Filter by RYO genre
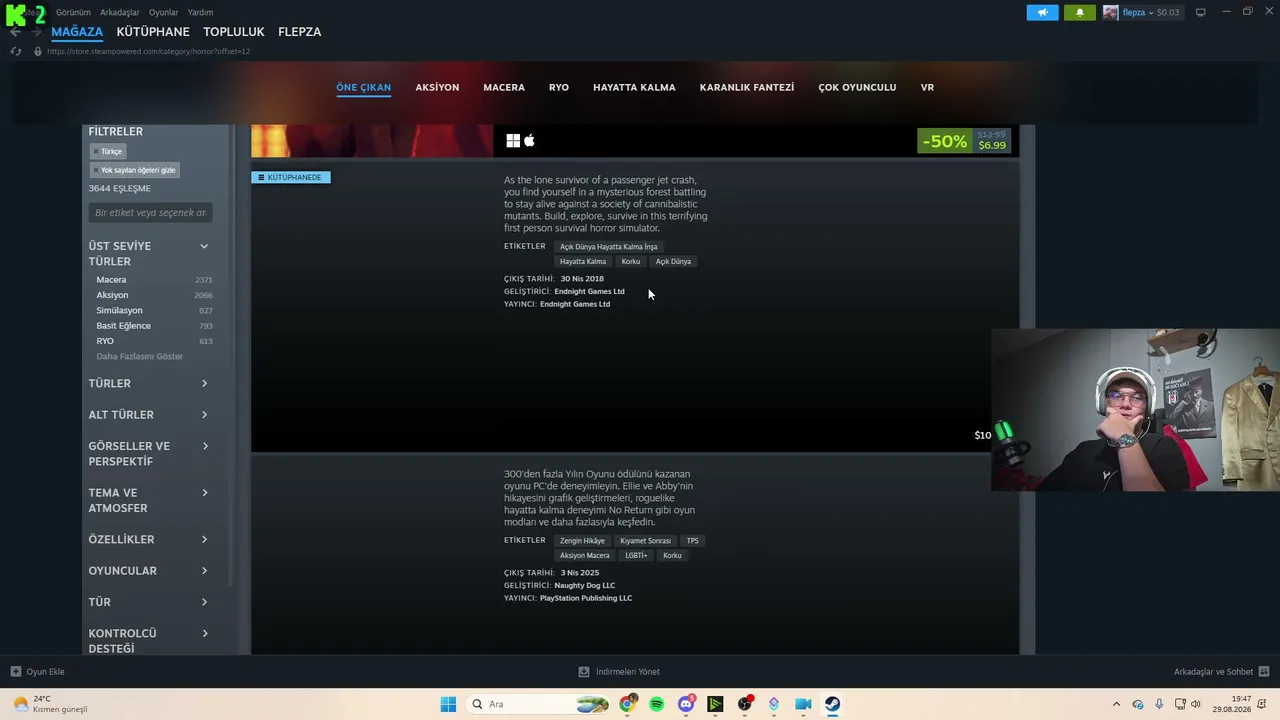Viewport: 1280px width, 720px height. [x=105, y=341]
